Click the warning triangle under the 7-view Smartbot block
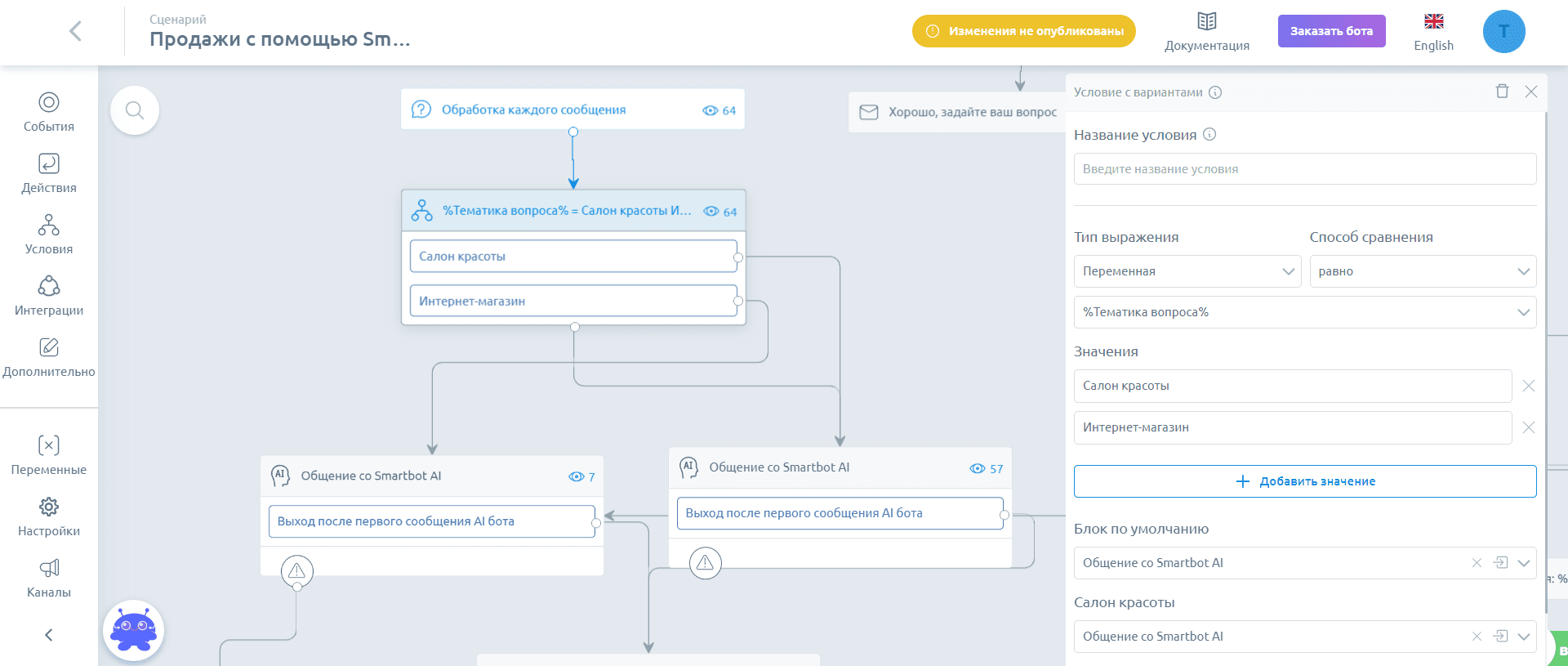1568x666 pixels. click(297, 571)
